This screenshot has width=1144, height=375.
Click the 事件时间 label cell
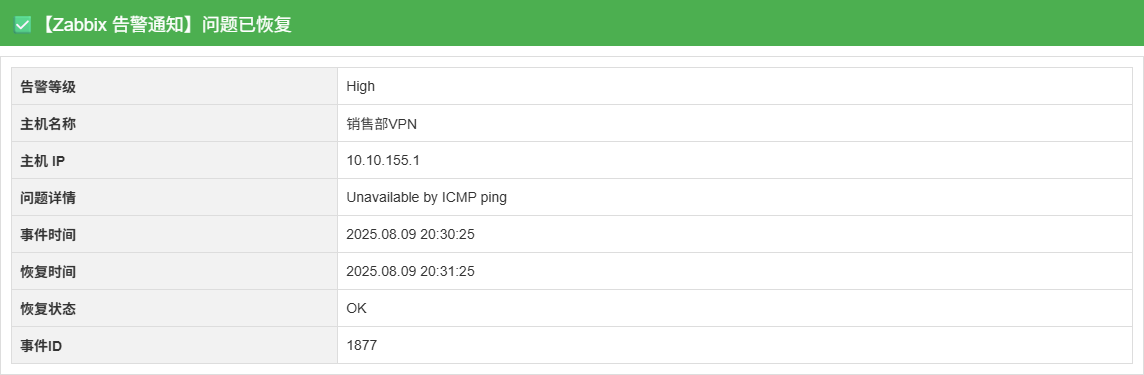tap(174, 235)
